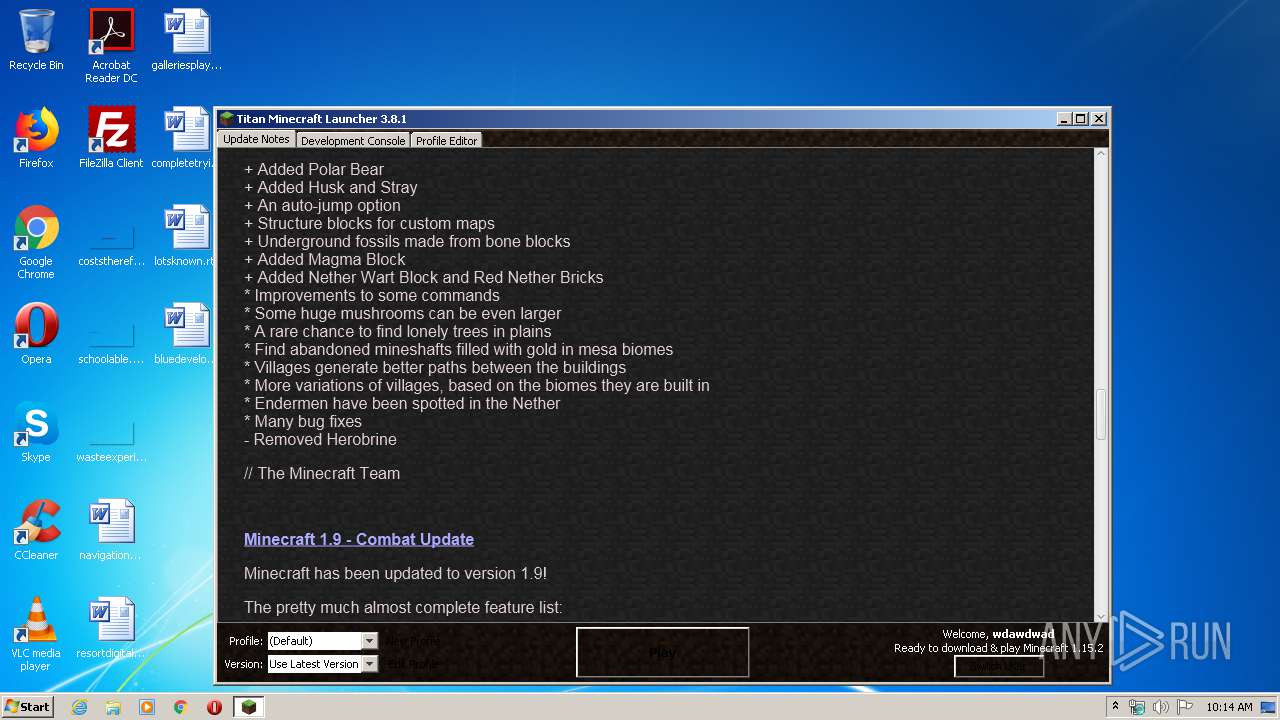The image size is (1280, 720).
Task: Click the '+ An auto-jump option' line
Action: point(322,205)
